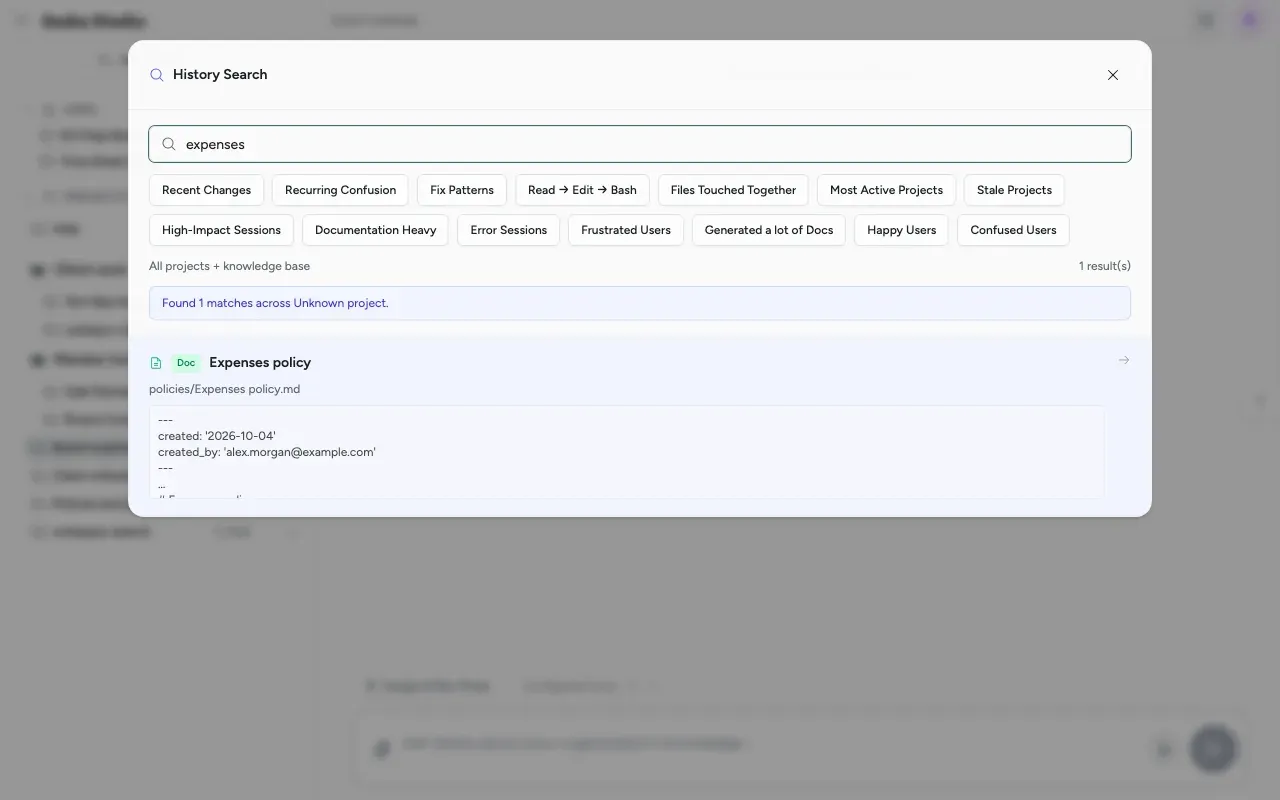
Task: Filter by Frustrated Users
Action: coord(626,230)
